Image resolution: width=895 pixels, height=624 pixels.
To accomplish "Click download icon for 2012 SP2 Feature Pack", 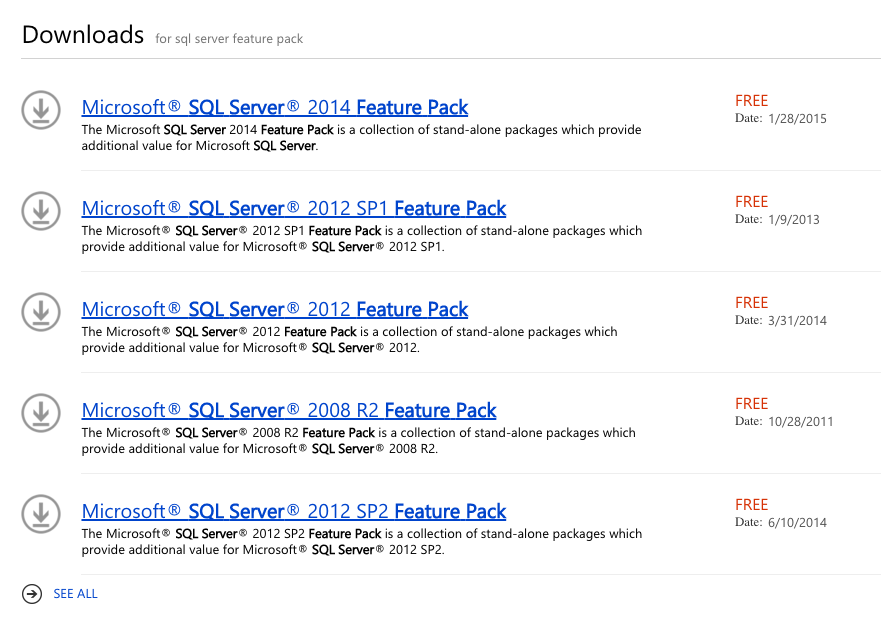I will point(41,514).
